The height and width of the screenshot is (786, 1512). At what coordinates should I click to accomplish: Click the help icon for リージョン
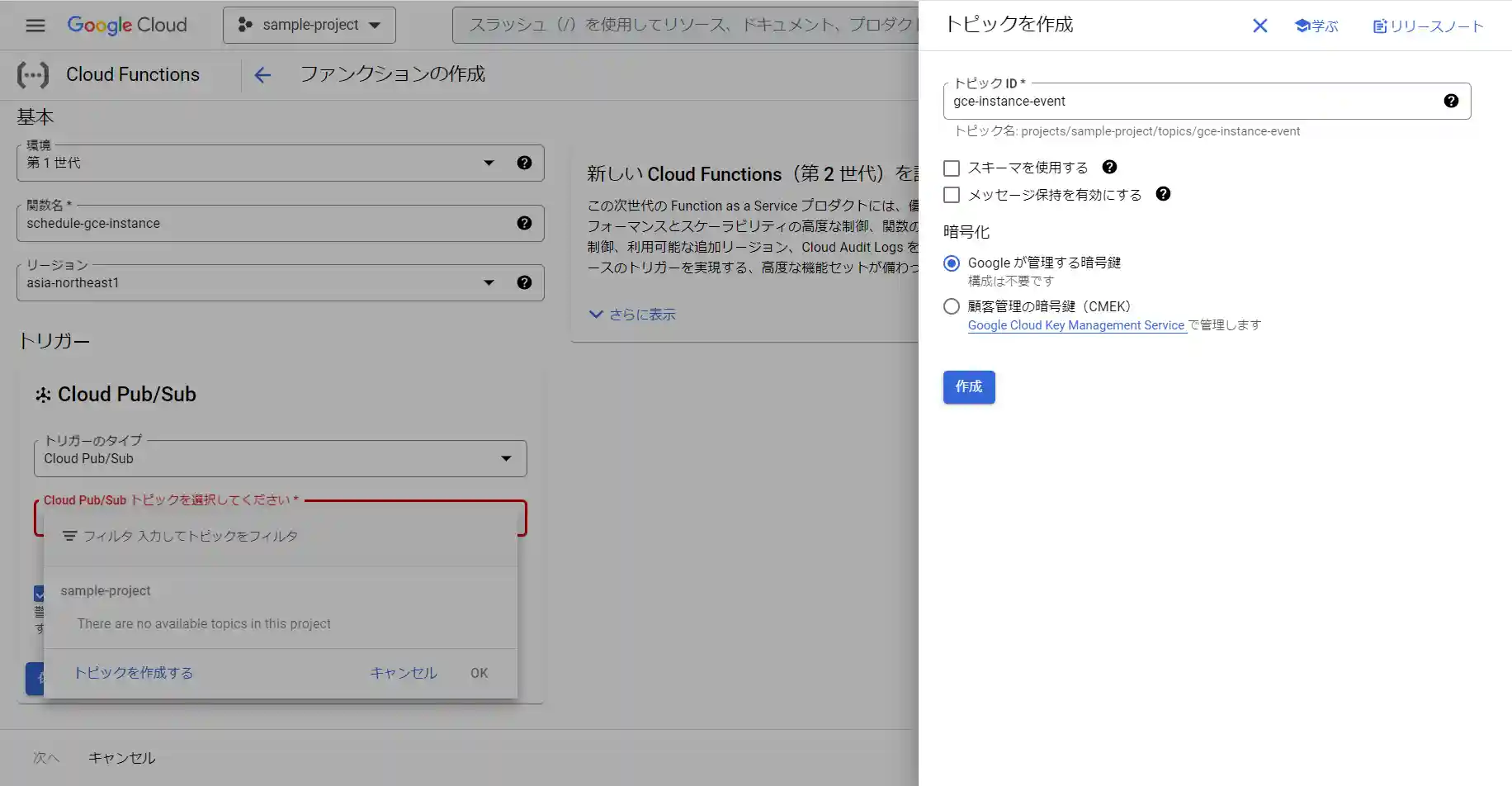524,282
